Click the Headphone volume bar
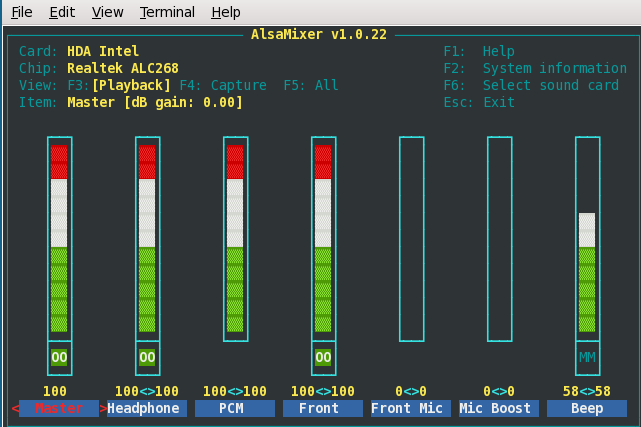The image size is (641, 427). pos(148,239)
